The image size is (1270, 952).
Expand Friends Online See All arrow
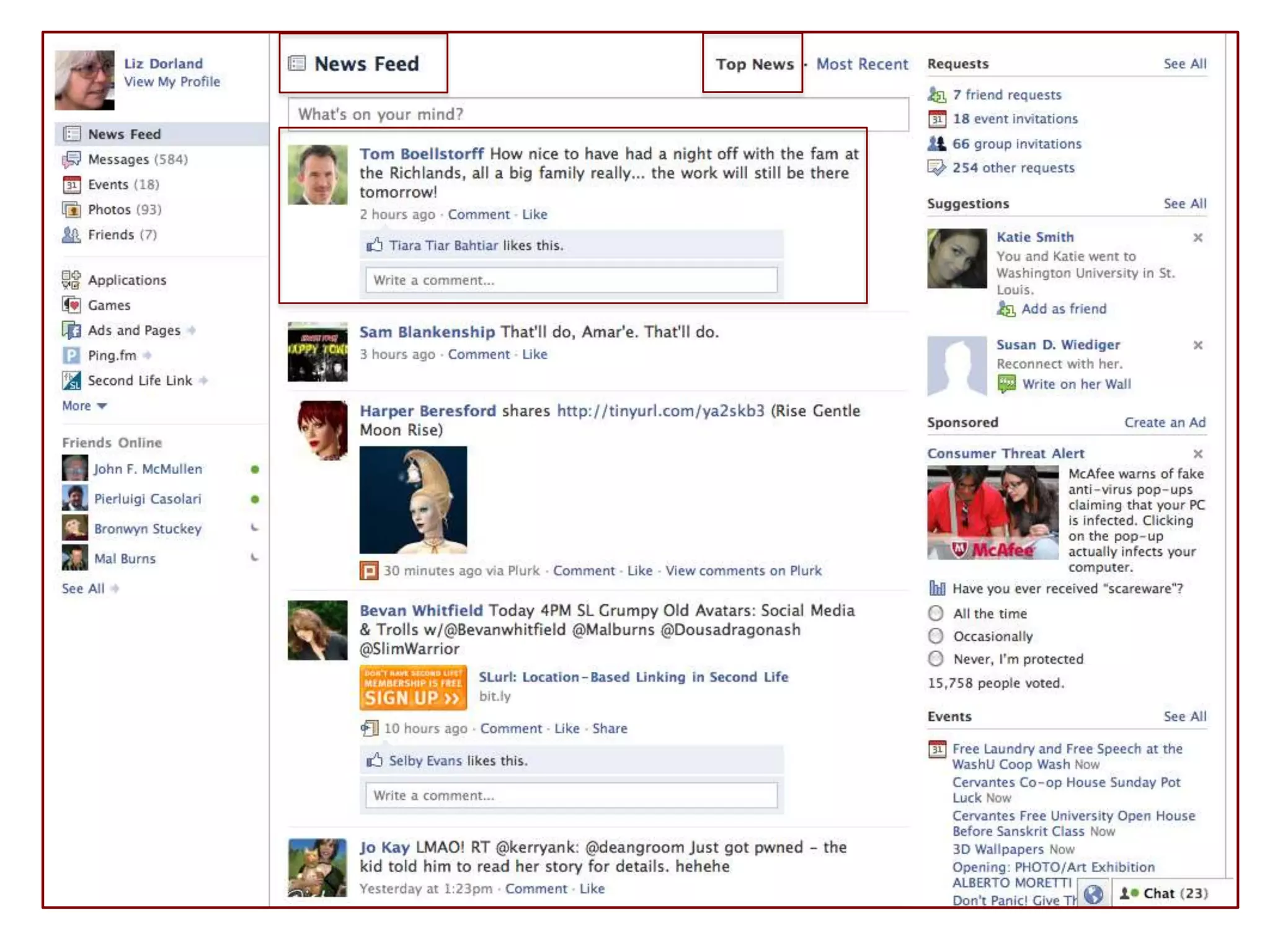(x=115, y=589)
